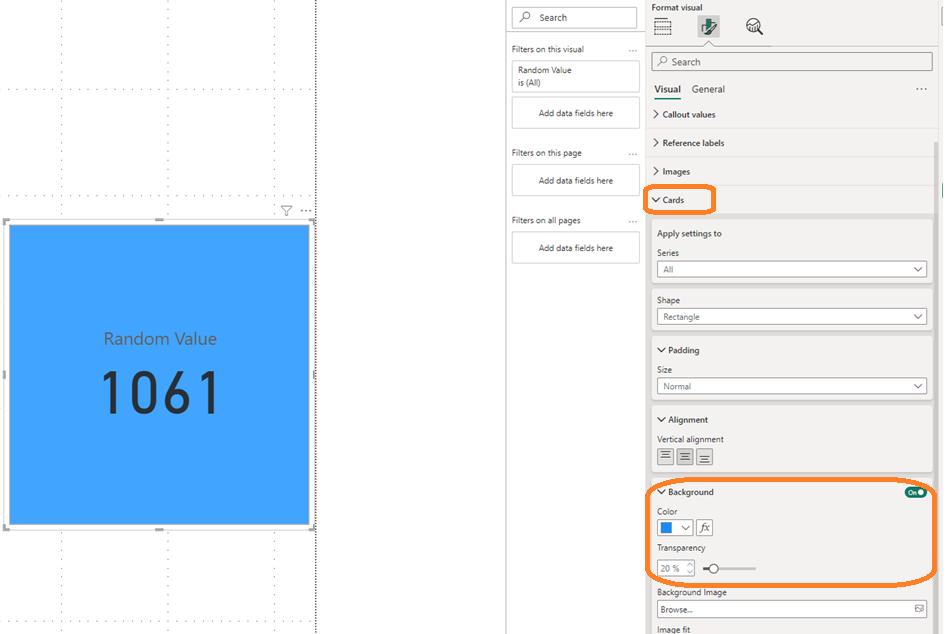This screenshot has width=949, height=634.
Task: Click the filter funnel icon above the card
Action: click(286, 211)
